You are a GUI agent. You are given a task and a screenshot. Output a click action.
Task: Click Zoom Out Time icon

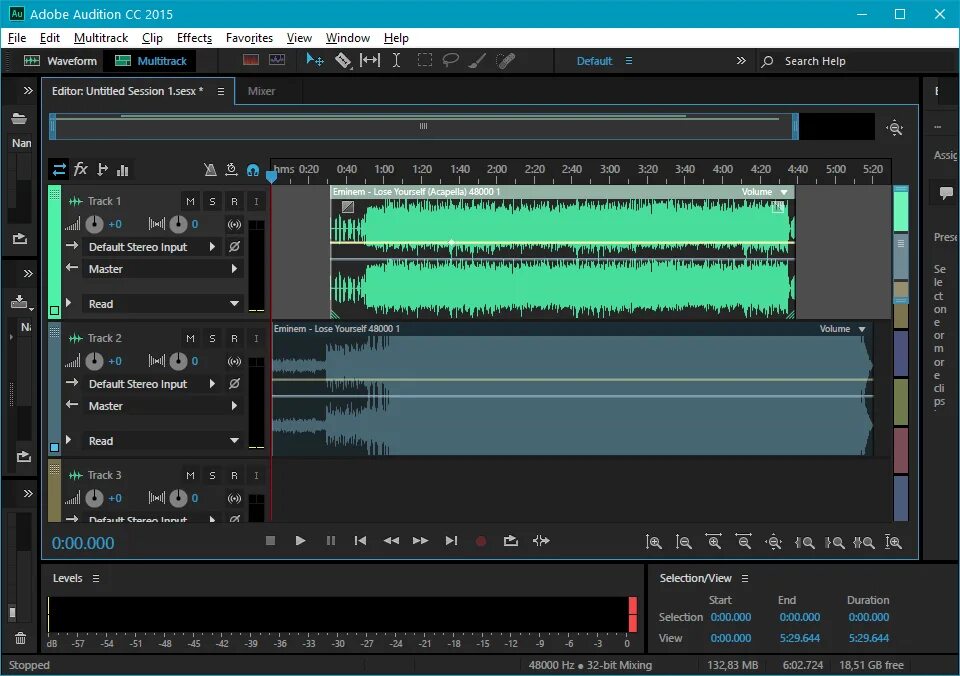743,542
